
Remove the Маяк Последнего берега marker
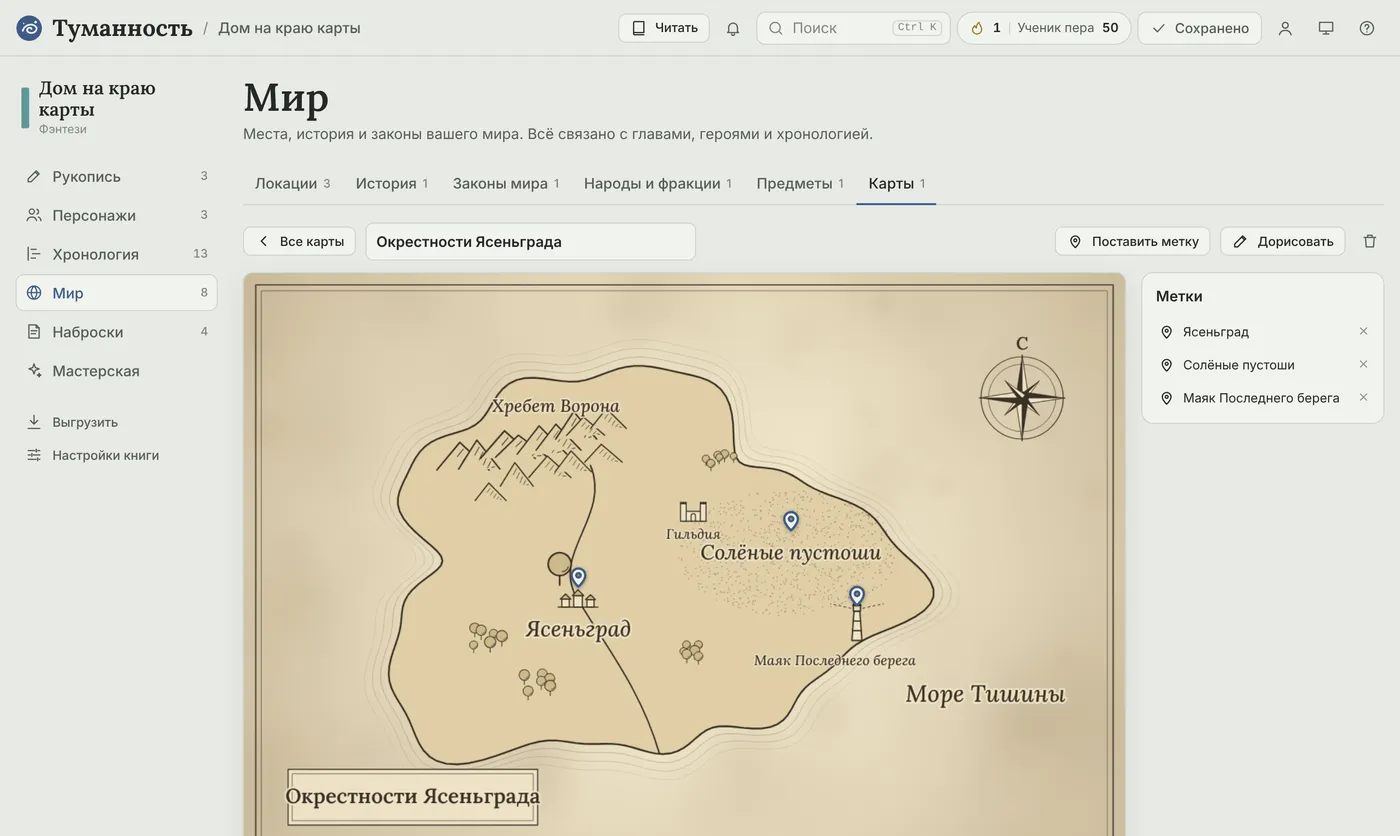[1363, 397]
